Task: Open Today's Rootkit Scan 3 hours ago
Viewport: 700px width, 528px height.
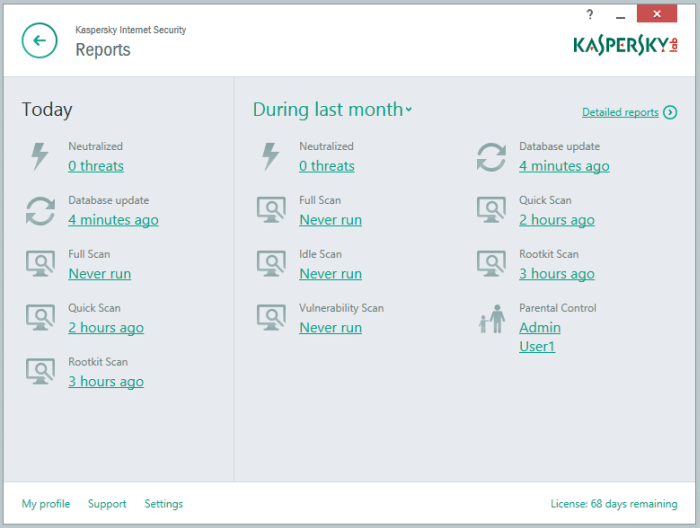Action: (x=106, y=382)
